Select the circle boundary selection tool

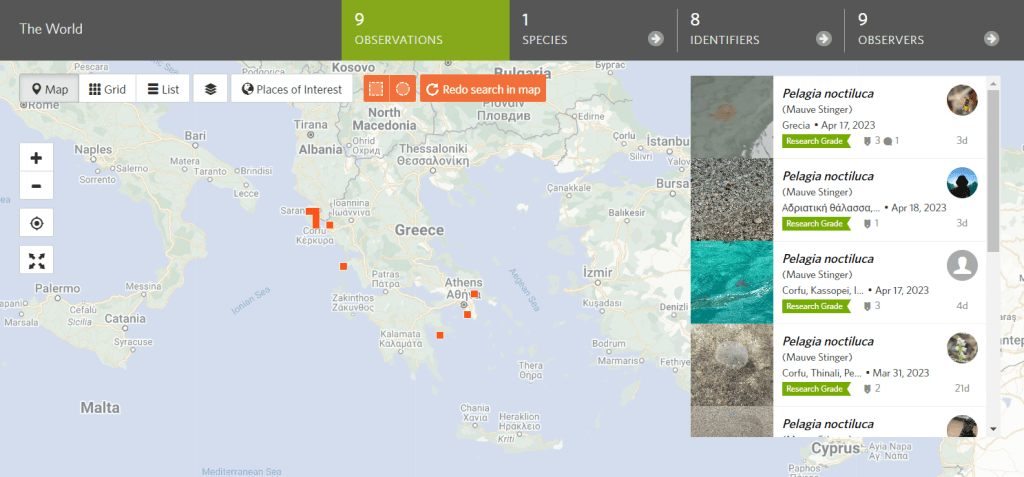[402, 89]
